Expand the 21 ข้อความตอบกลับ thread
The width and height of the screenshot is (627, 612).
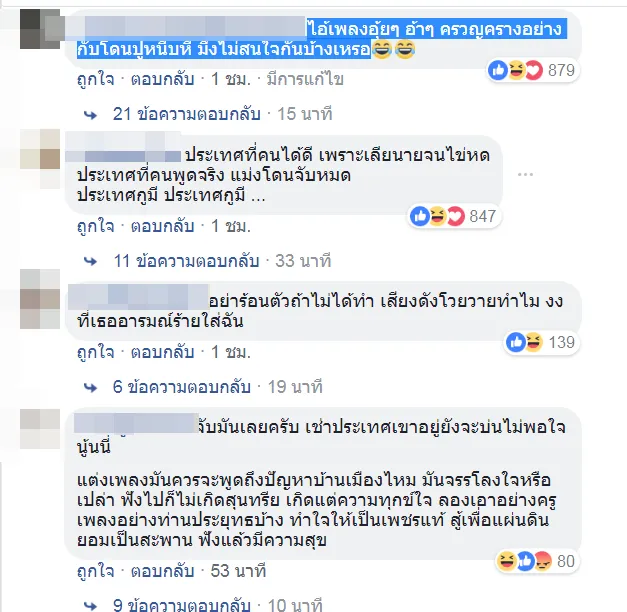(186, 114)
